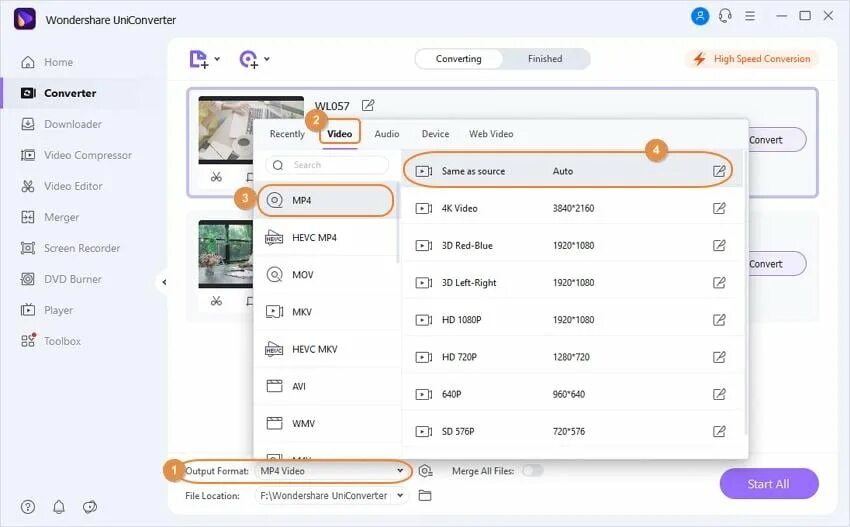The height and width of the screenshot is (527, 850).
Task: Open the customer support headset icon
Action: (725, 16)
